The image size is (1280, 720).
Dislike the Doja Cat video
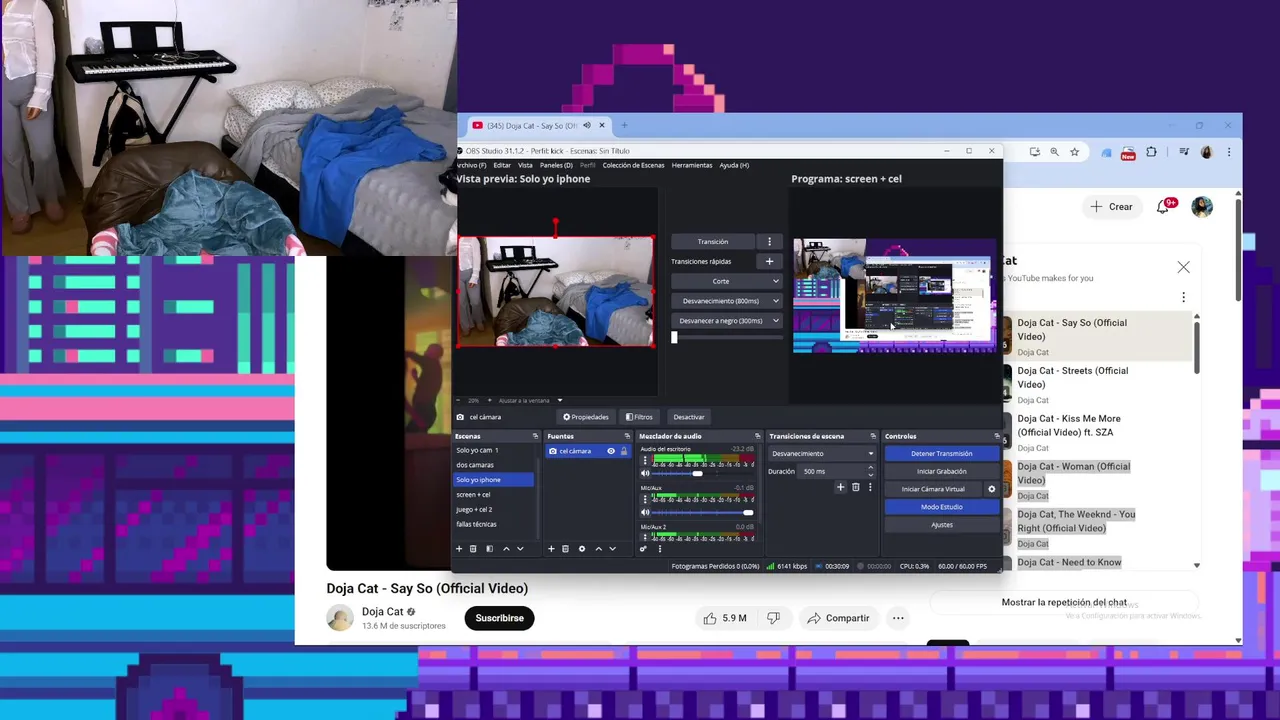[x=773, y=618]
